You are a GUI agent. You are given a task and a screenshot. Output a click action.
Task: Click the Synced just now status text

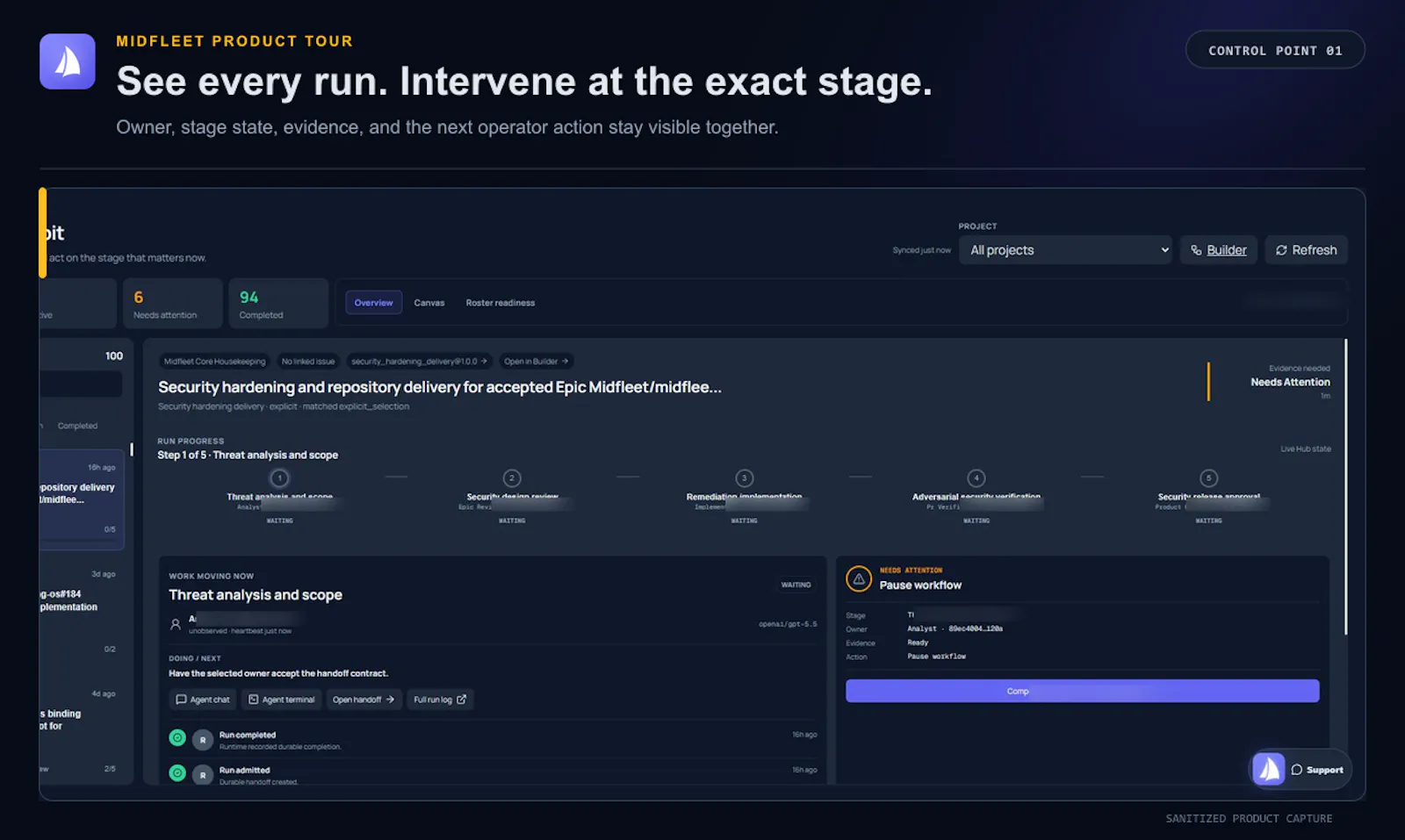click(922, 250)
